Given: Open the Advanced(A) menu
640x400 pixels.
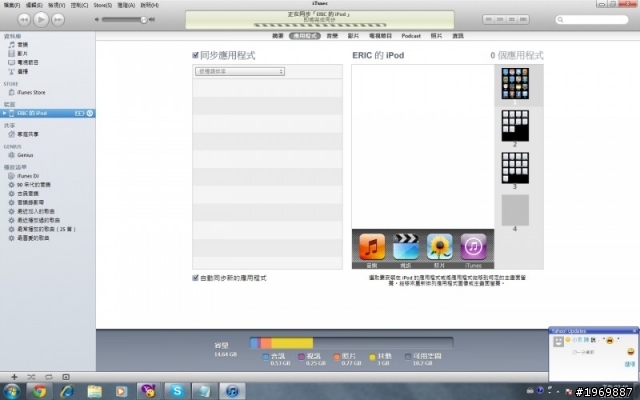Looking at the screenshot, I should (126, 5).
